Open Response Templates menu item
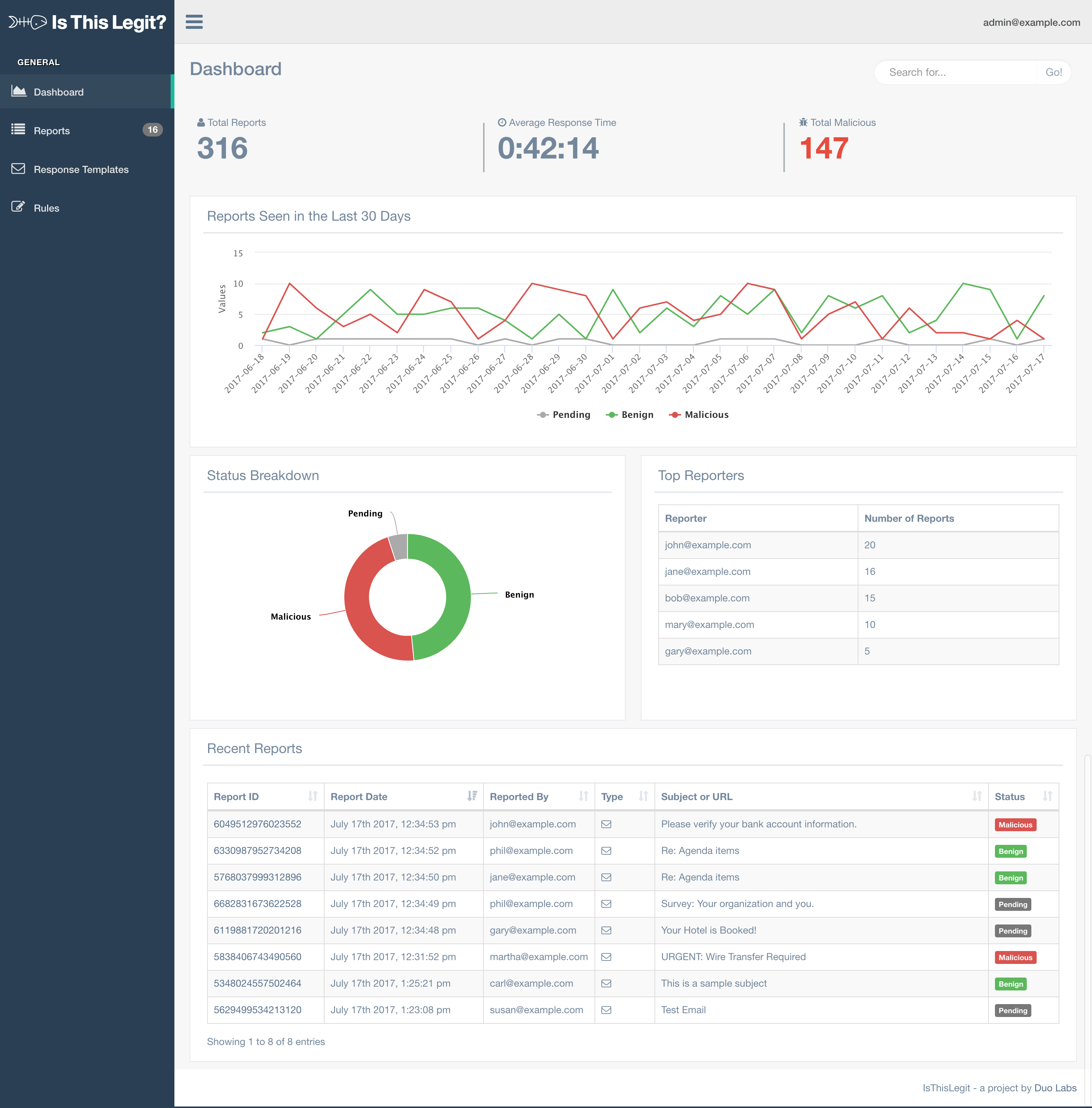This screenshot has height=1108, width=1092. point(81,169)
